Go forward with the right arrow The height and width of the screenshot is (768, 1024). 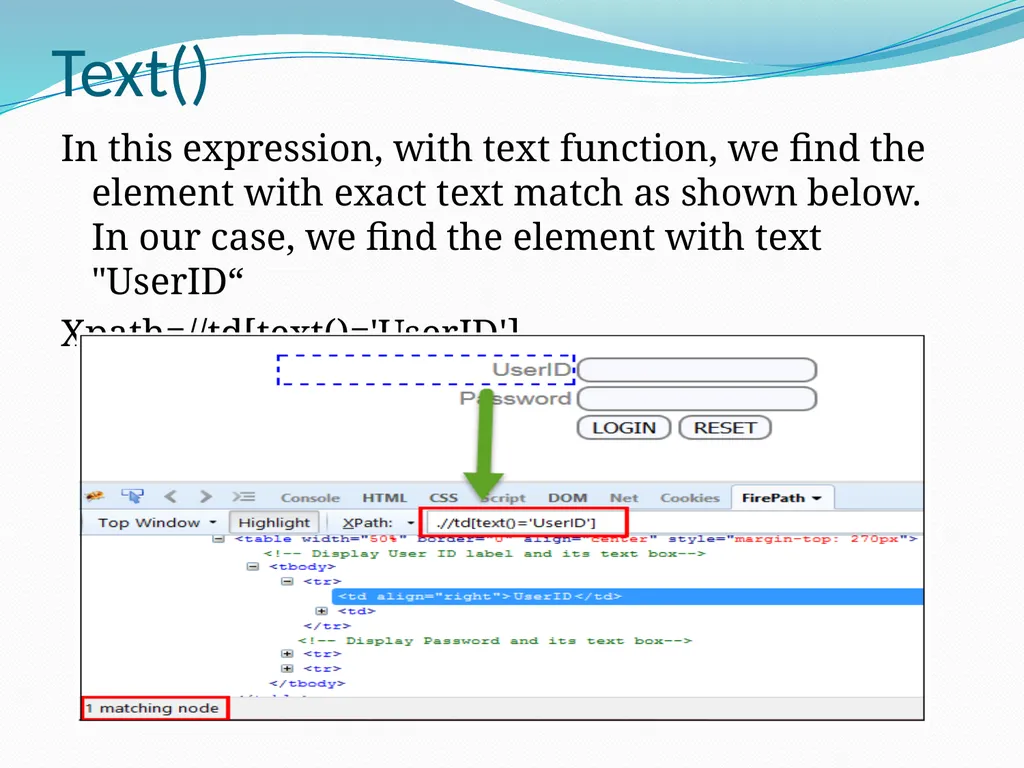click(x=206, y=496)
